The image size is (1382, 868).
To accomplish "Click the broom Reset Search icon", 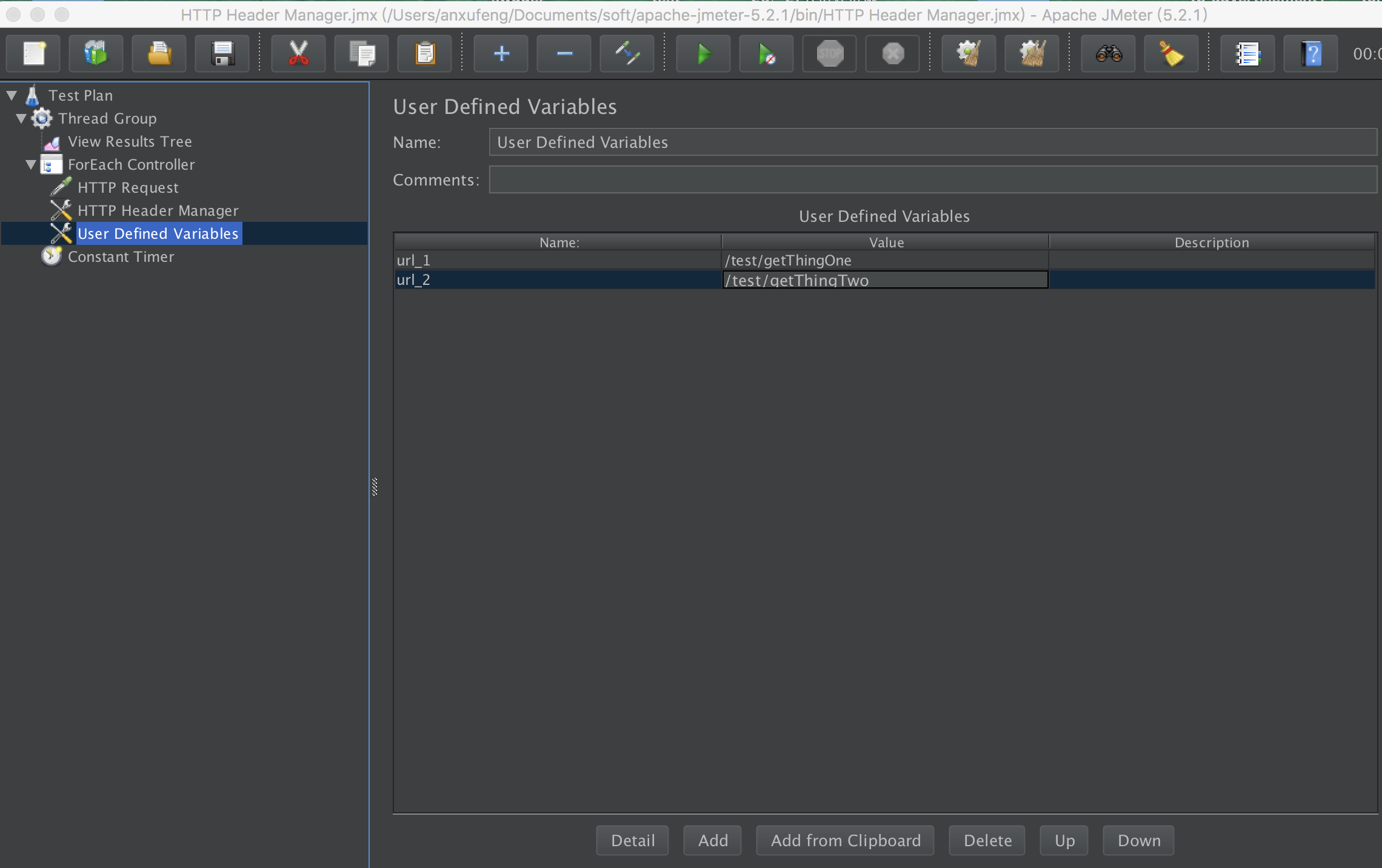I will (1171, 54).
